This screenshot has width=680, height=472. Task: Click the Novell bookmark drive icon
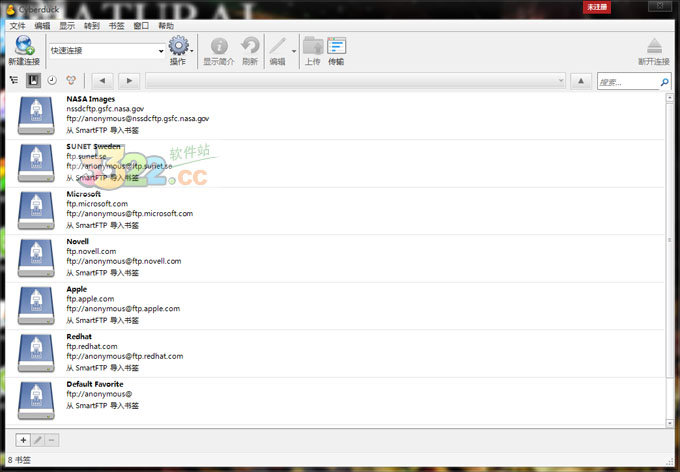36,258
